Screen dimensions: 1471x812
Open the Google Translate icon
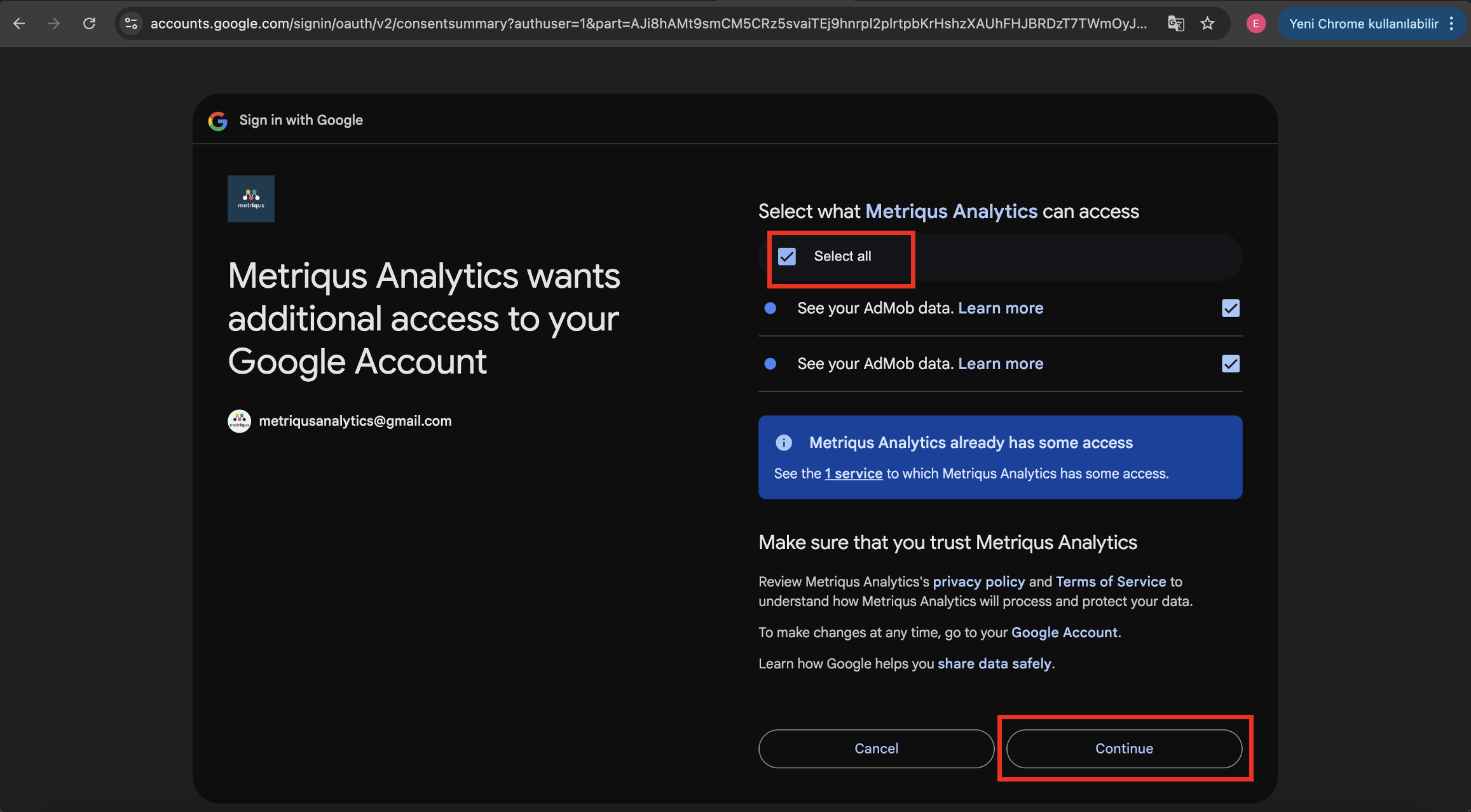coord(1176,24)
